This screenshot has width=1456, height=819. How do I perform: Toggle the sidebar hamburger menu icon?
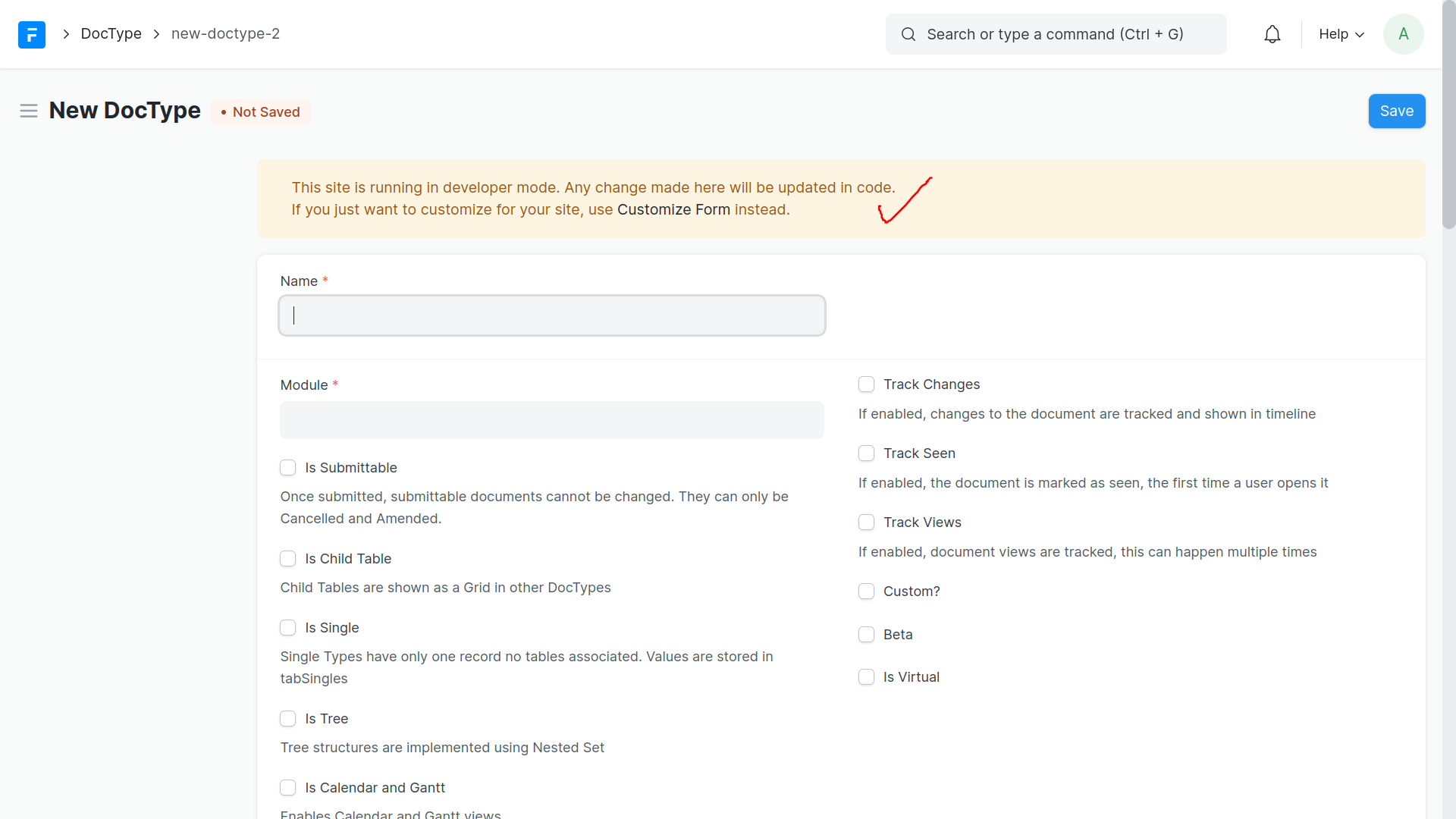pyautogui.click(x=29, y=111)
